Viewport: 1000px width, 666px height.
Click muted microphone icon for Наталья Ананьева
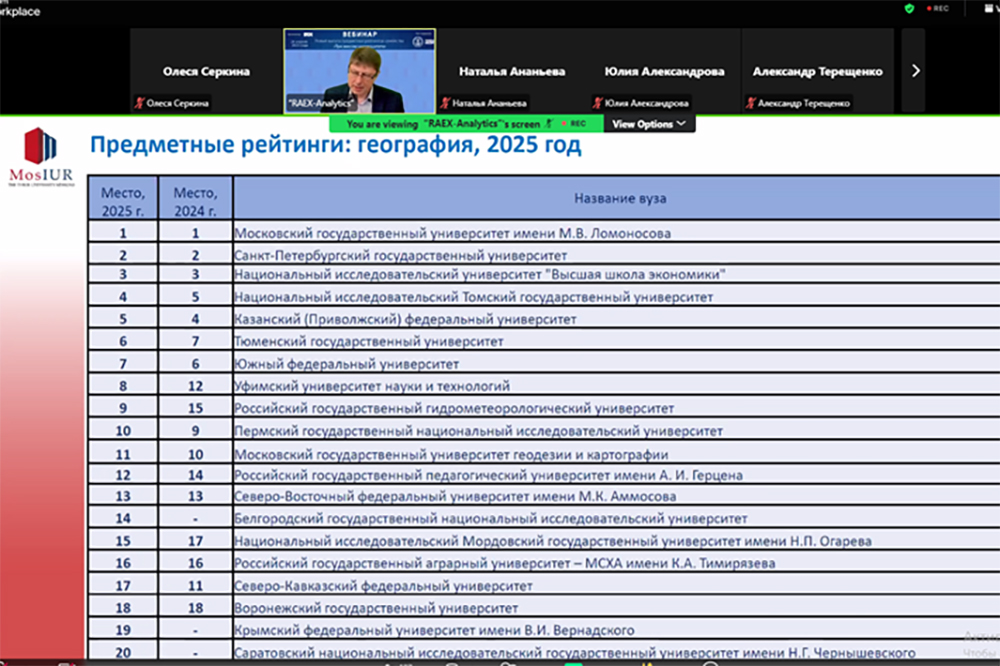click(445, 103)
